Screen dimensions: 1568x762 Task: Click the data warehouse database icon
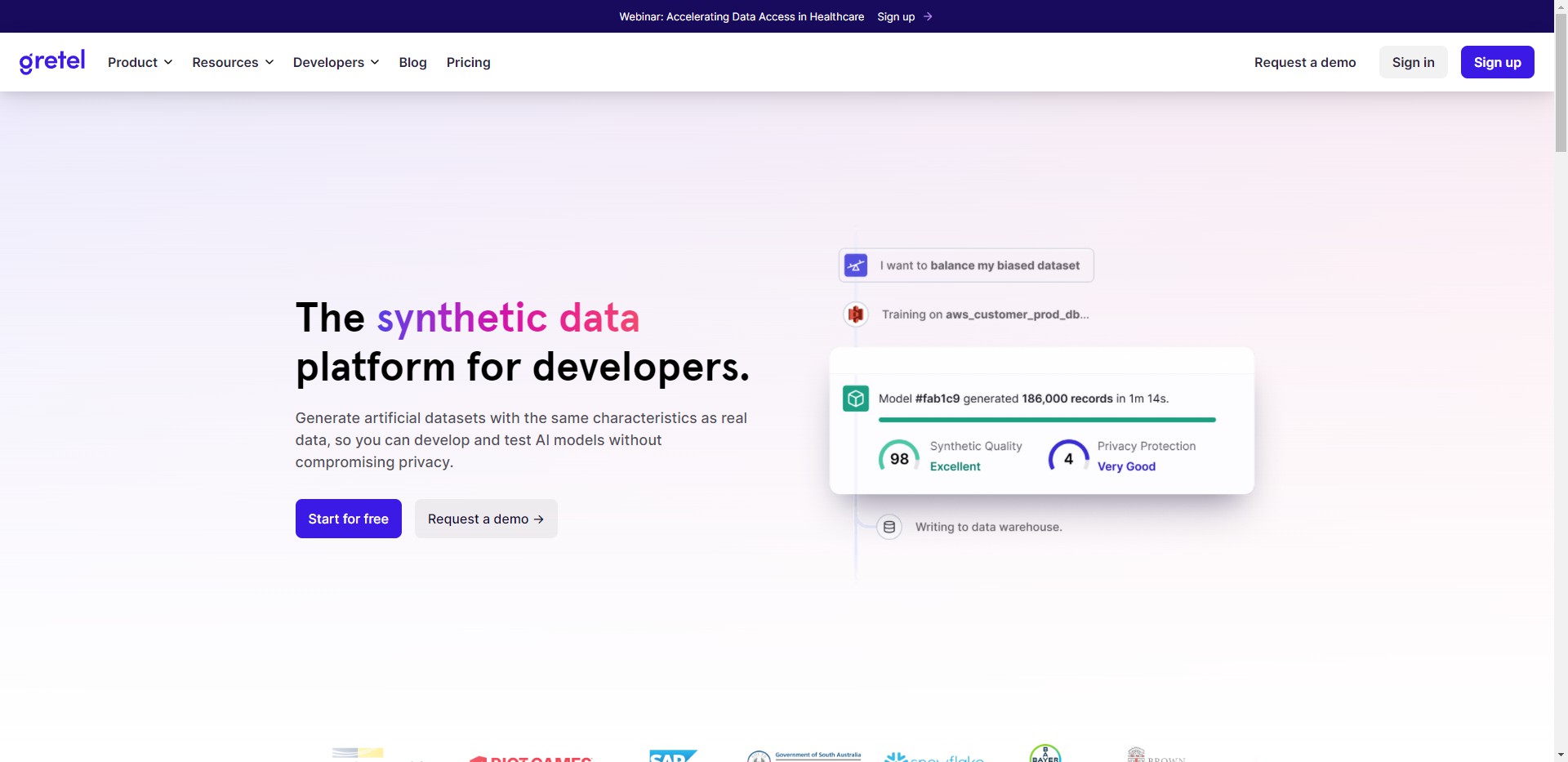click(889, 527)
